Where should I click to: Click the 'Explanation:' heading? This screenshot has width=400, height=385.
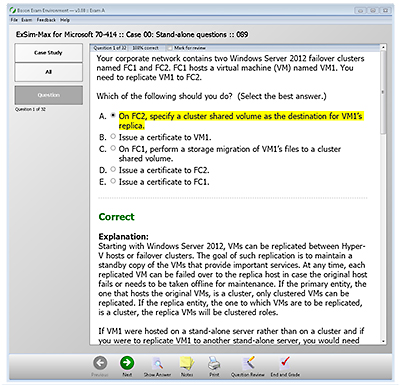123,236
